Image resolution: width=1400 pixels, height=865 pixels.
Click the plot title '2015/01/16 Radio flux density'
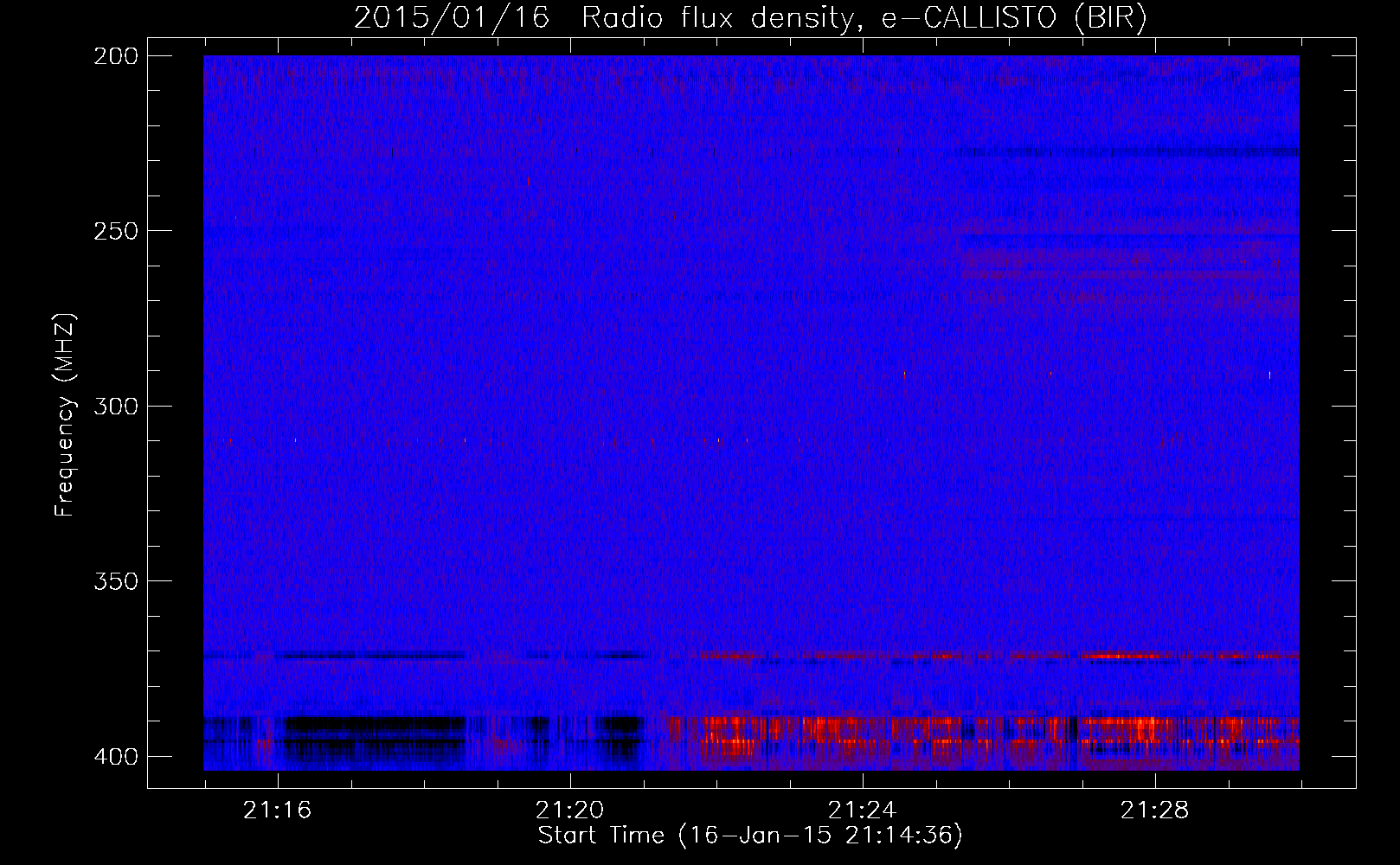[x=750, y=18]
